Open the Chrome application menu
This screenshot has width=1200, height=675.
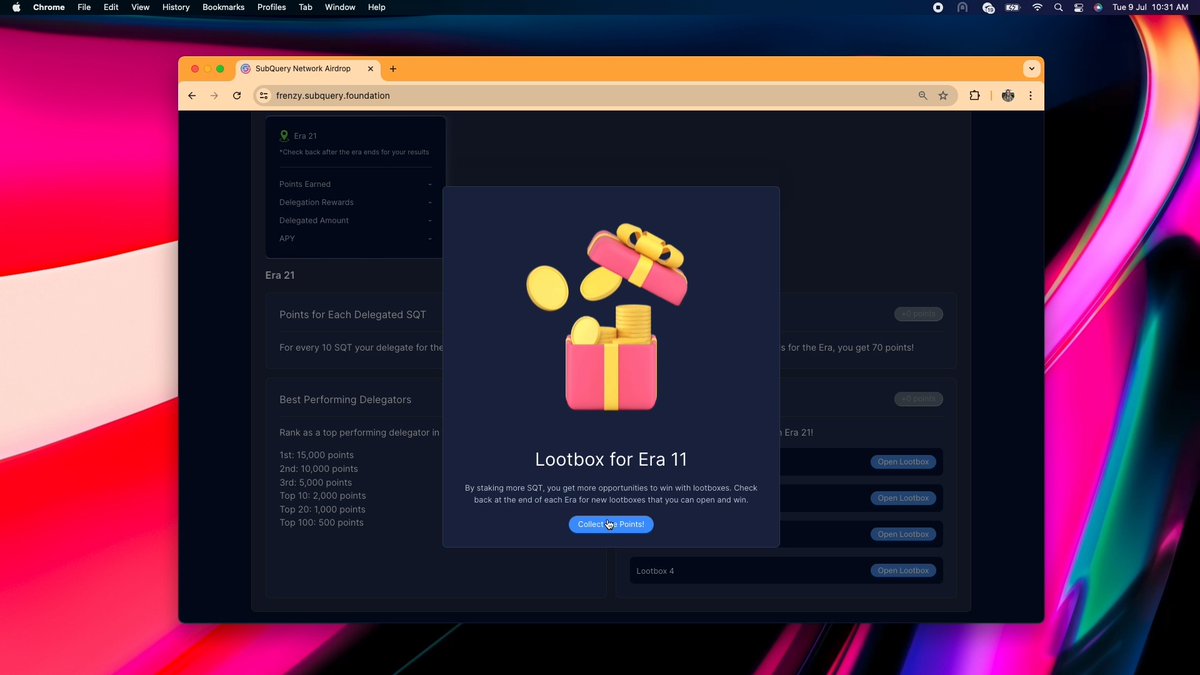49,7
